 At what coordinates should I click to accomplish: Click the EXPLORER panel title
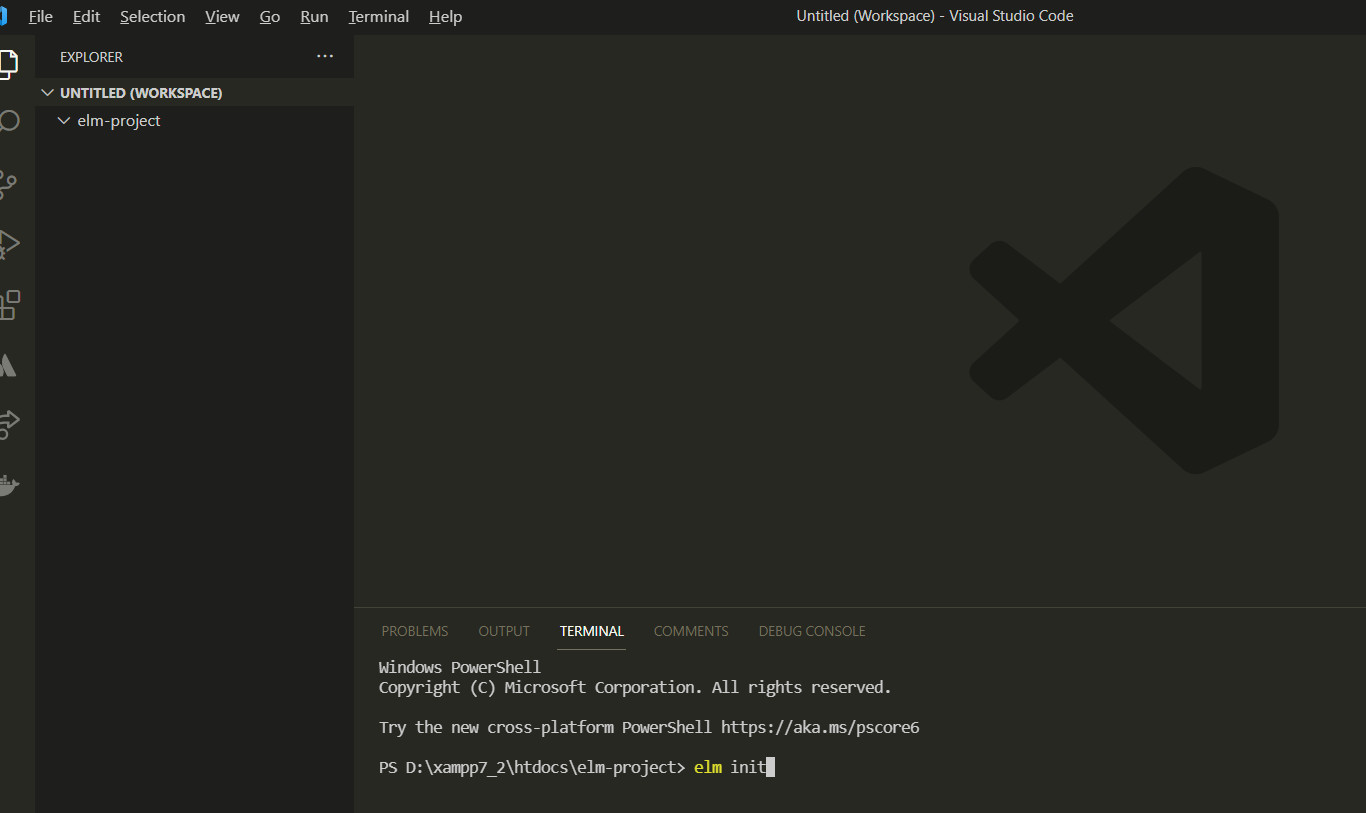[x=91, y=57]
